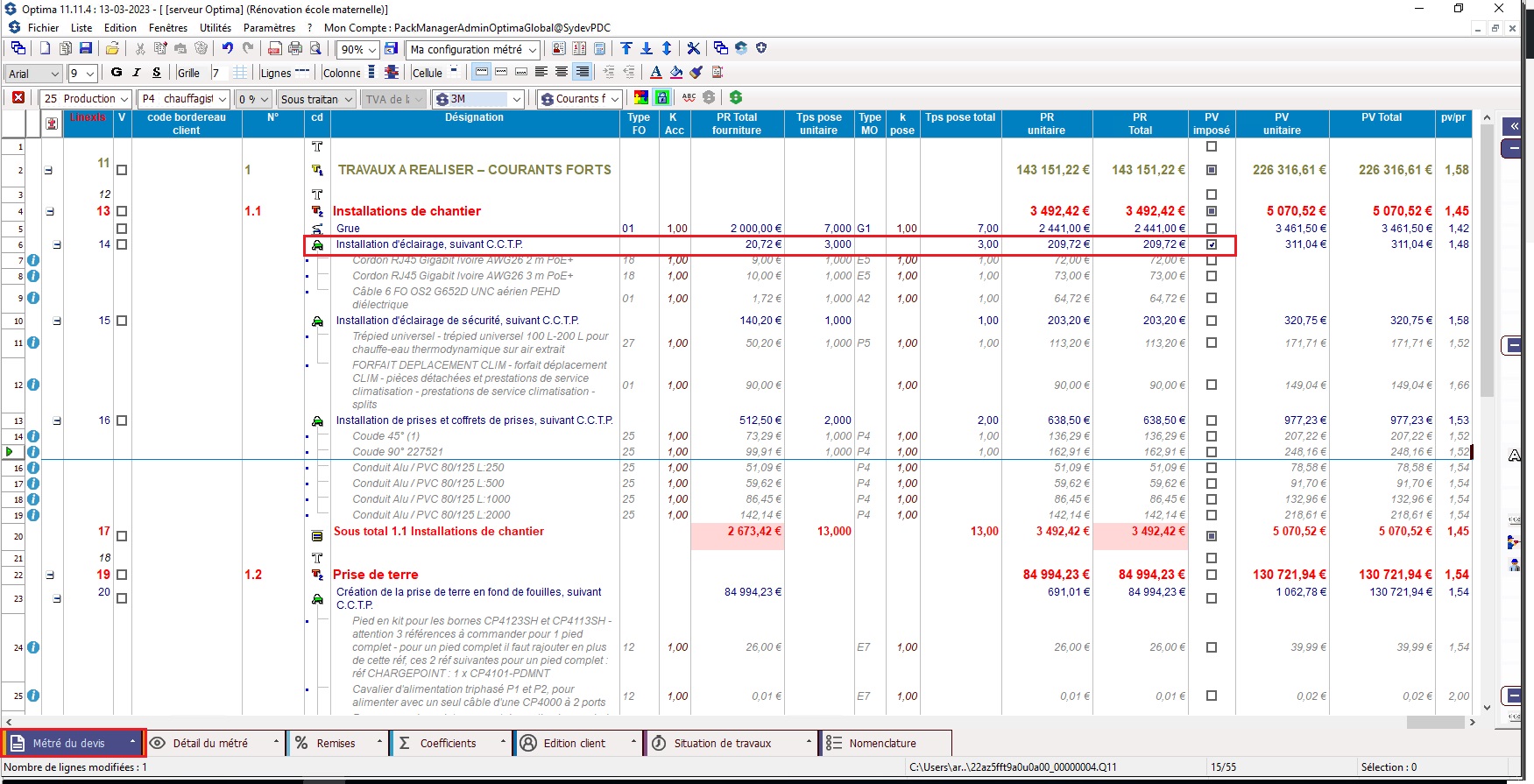Toggle PV imposé for Sous total 1.1 row
1534x784 pixels.
click(1212, 536)
